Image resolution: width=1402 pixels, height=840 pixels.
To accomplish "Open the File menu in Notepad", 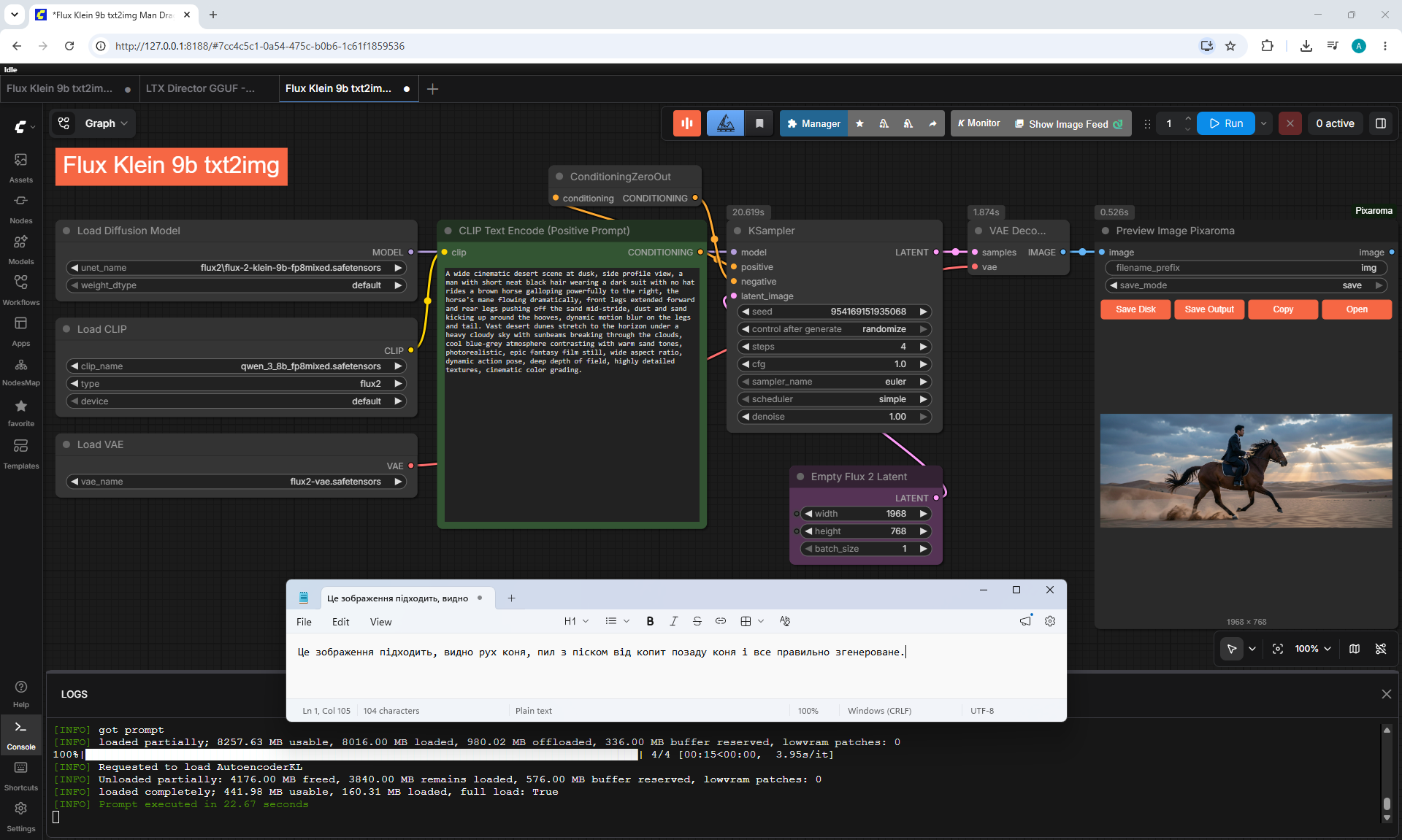I will [304, 622].
